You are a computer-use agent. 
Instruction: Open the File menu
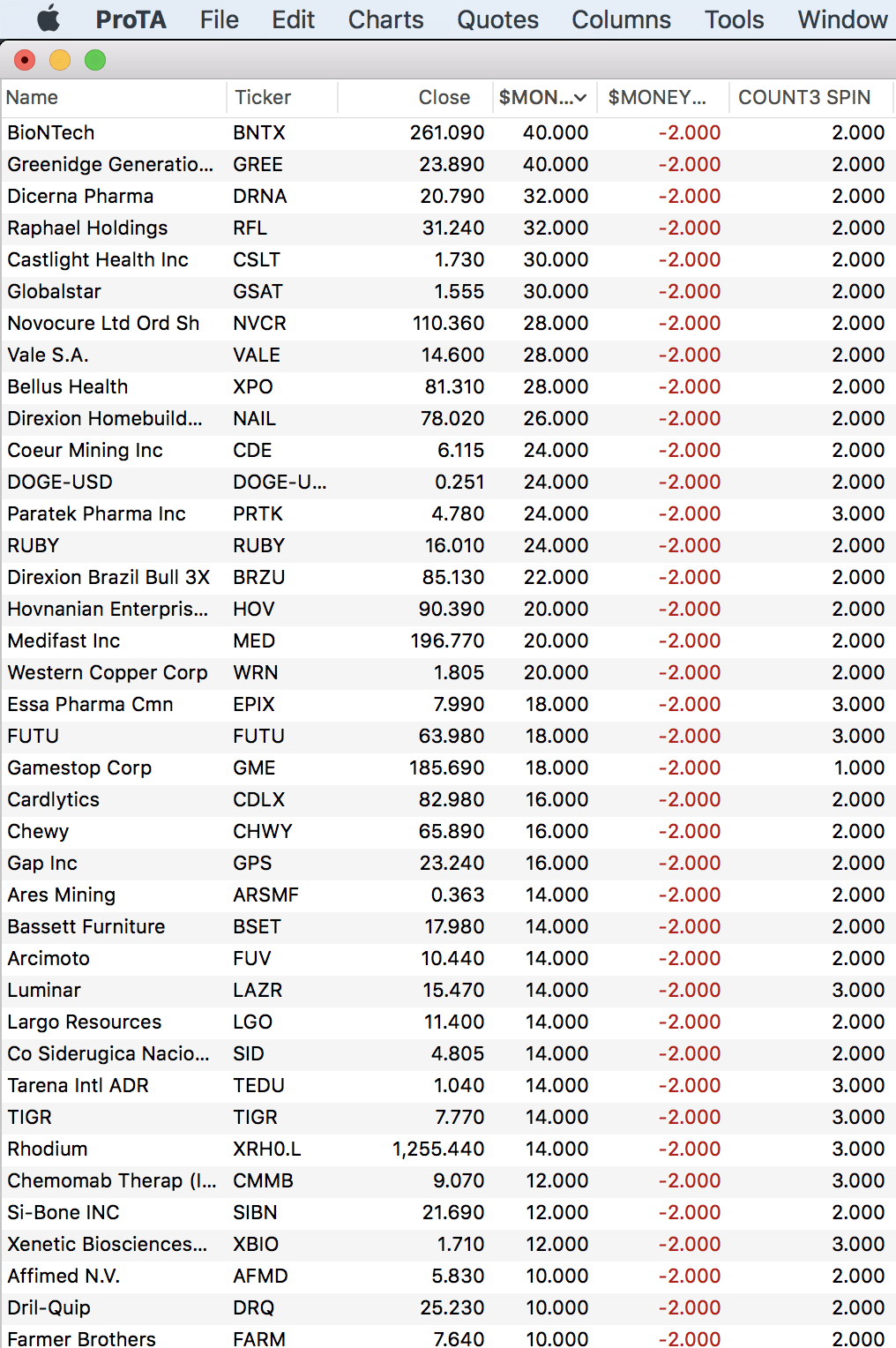219,19
